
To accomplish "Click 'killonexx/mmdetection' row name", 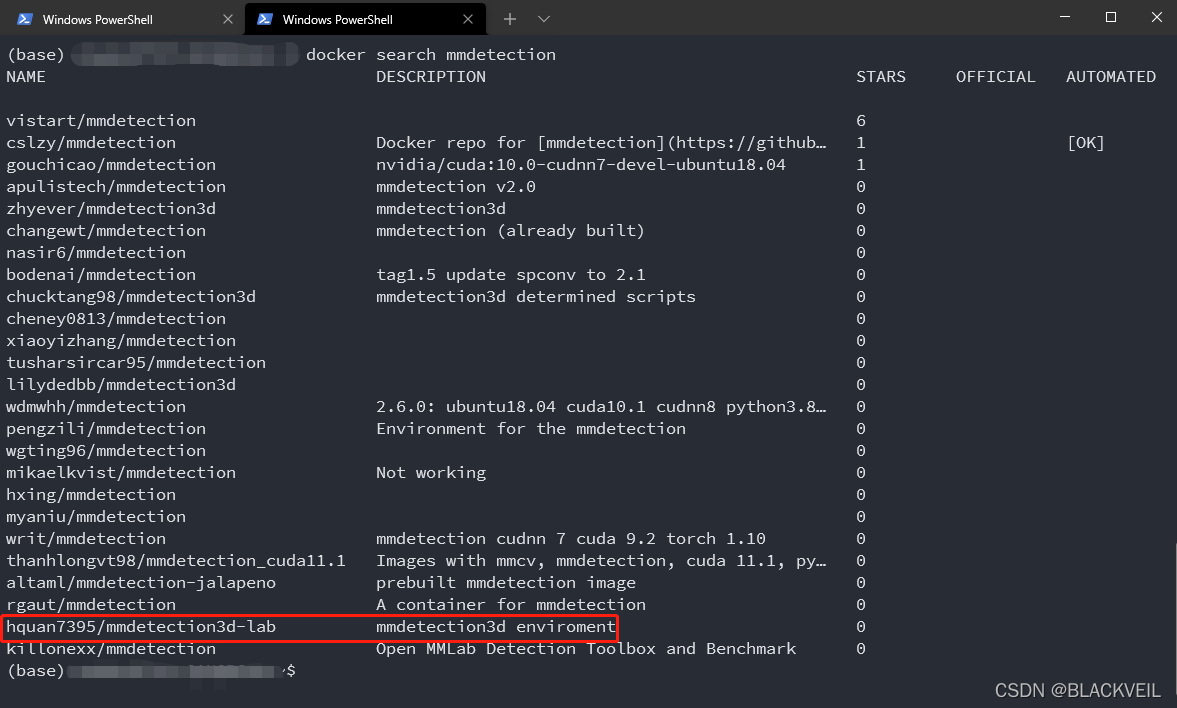I will [x=111, y=649].
